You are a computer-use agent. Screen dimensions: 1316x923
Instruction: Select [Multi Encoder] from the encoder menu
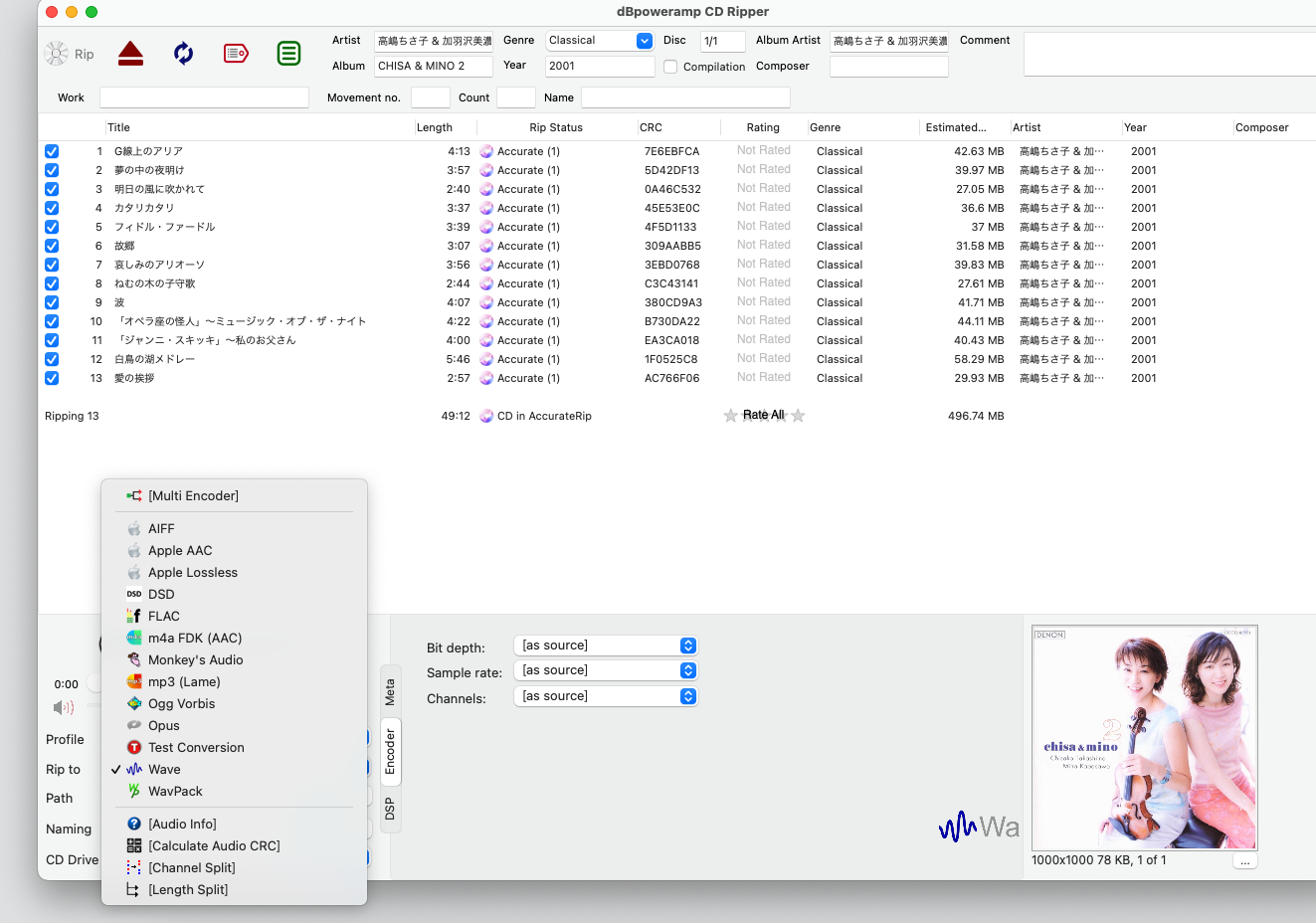point(235,495)
